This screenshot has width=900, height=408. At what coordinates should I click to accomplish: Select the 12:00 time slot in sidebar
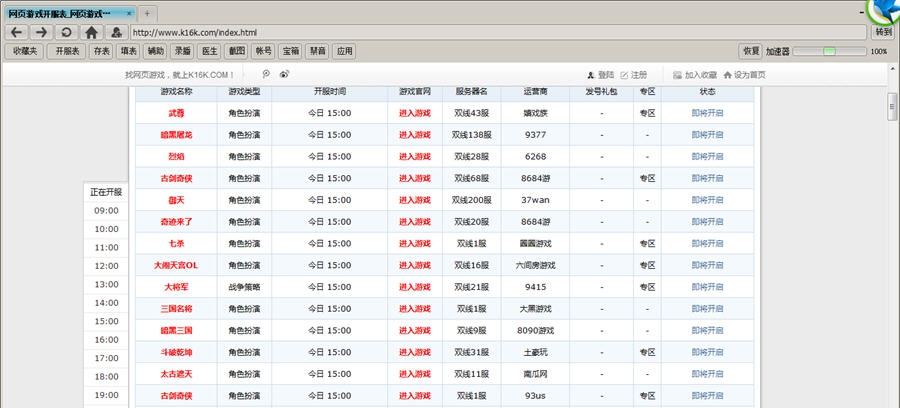tap(107, 266)
